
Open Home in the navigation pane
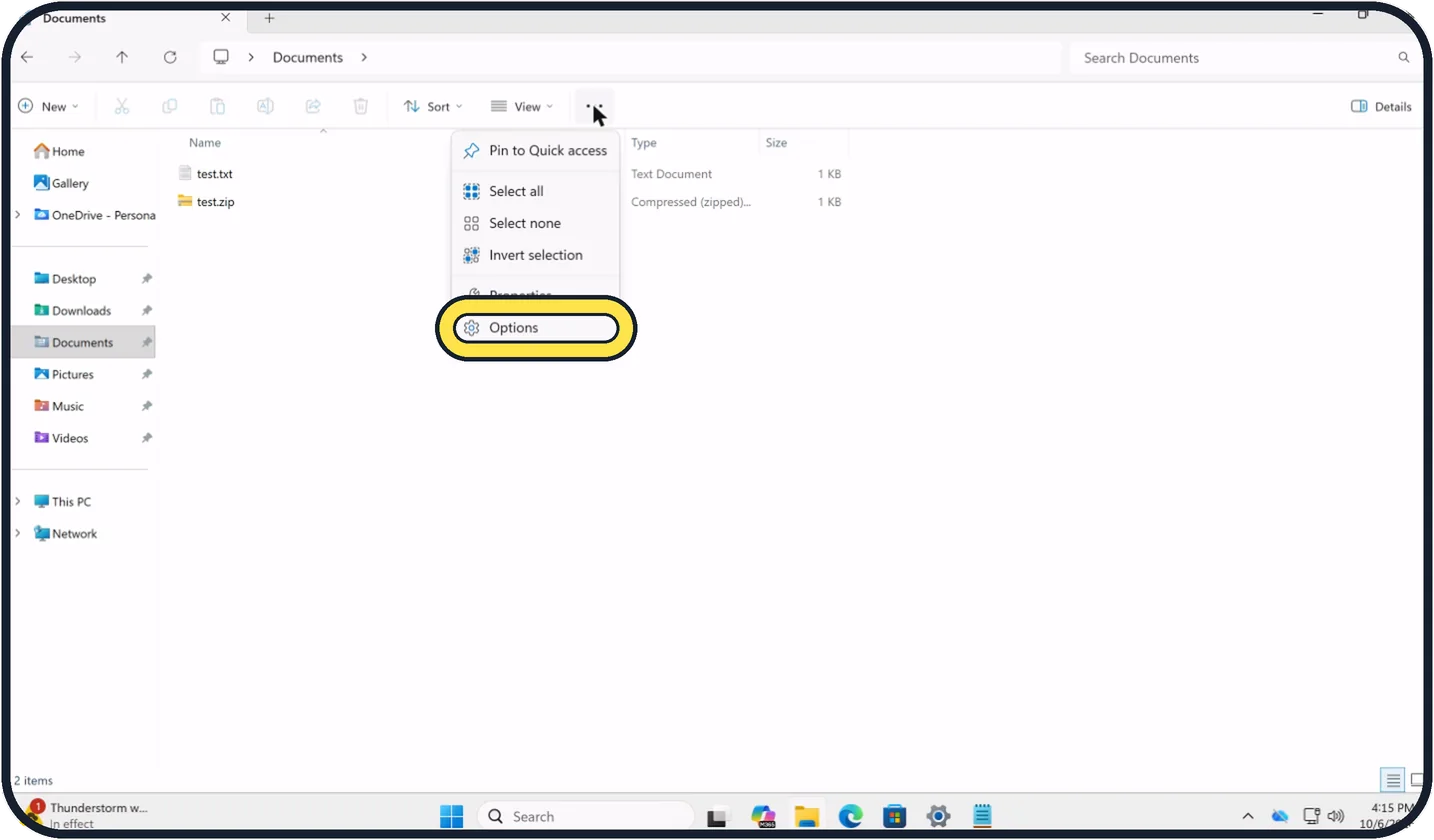pos(59,151)
